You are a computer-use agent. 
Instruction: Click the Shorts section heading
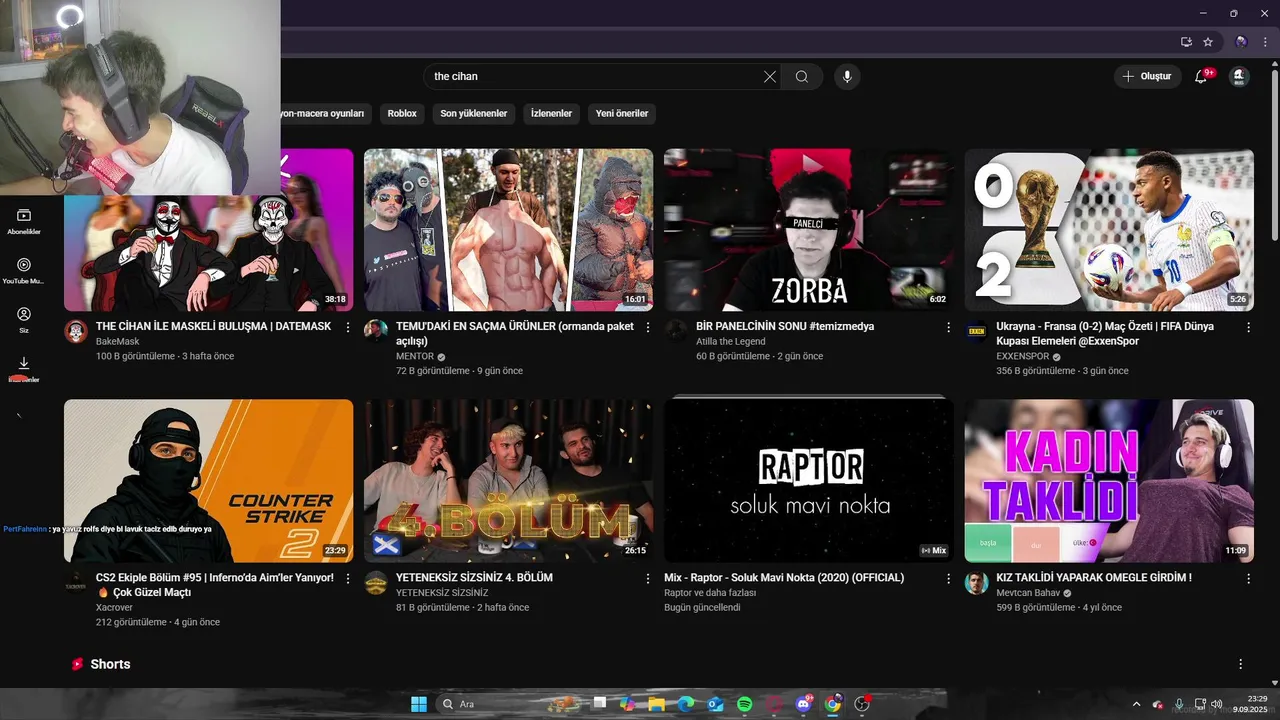click(x=110, y=664)
